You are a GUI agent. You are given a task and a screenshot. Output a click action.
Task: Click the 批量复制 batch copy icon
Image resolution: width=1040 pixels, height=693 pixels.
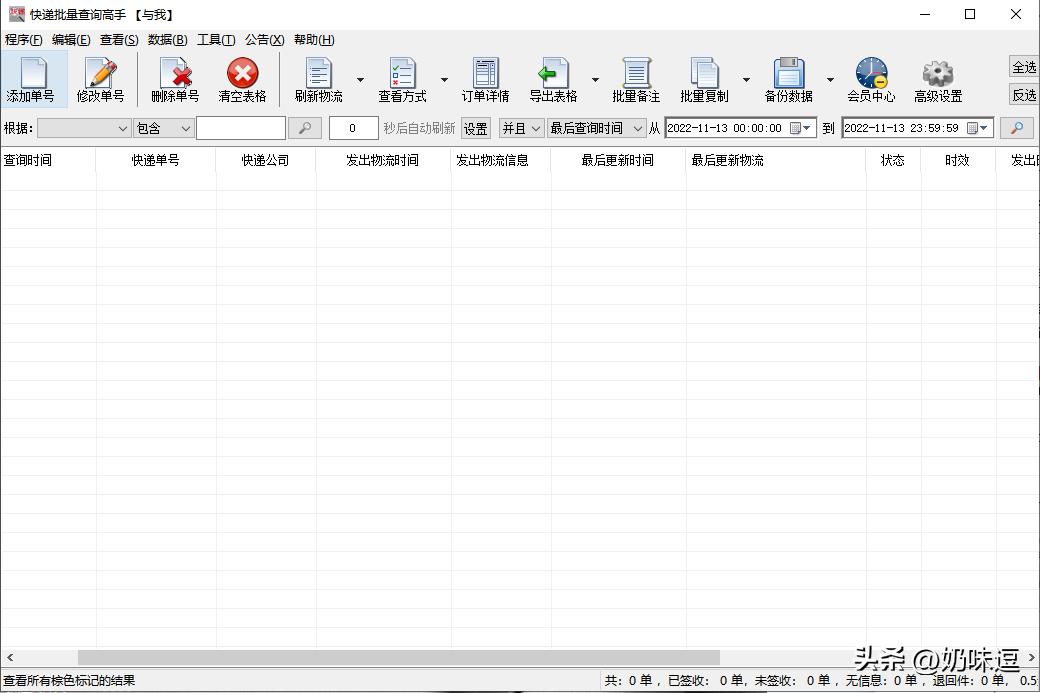pyautogui.click(x=704, y=72)
